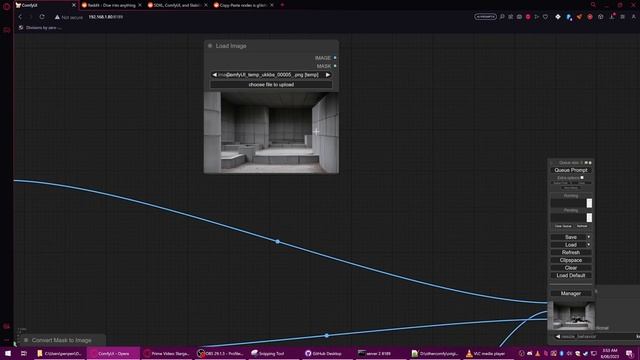The image size is (640, 360).
Task: Click the IMAGE output connector
Action: (335, 58)
